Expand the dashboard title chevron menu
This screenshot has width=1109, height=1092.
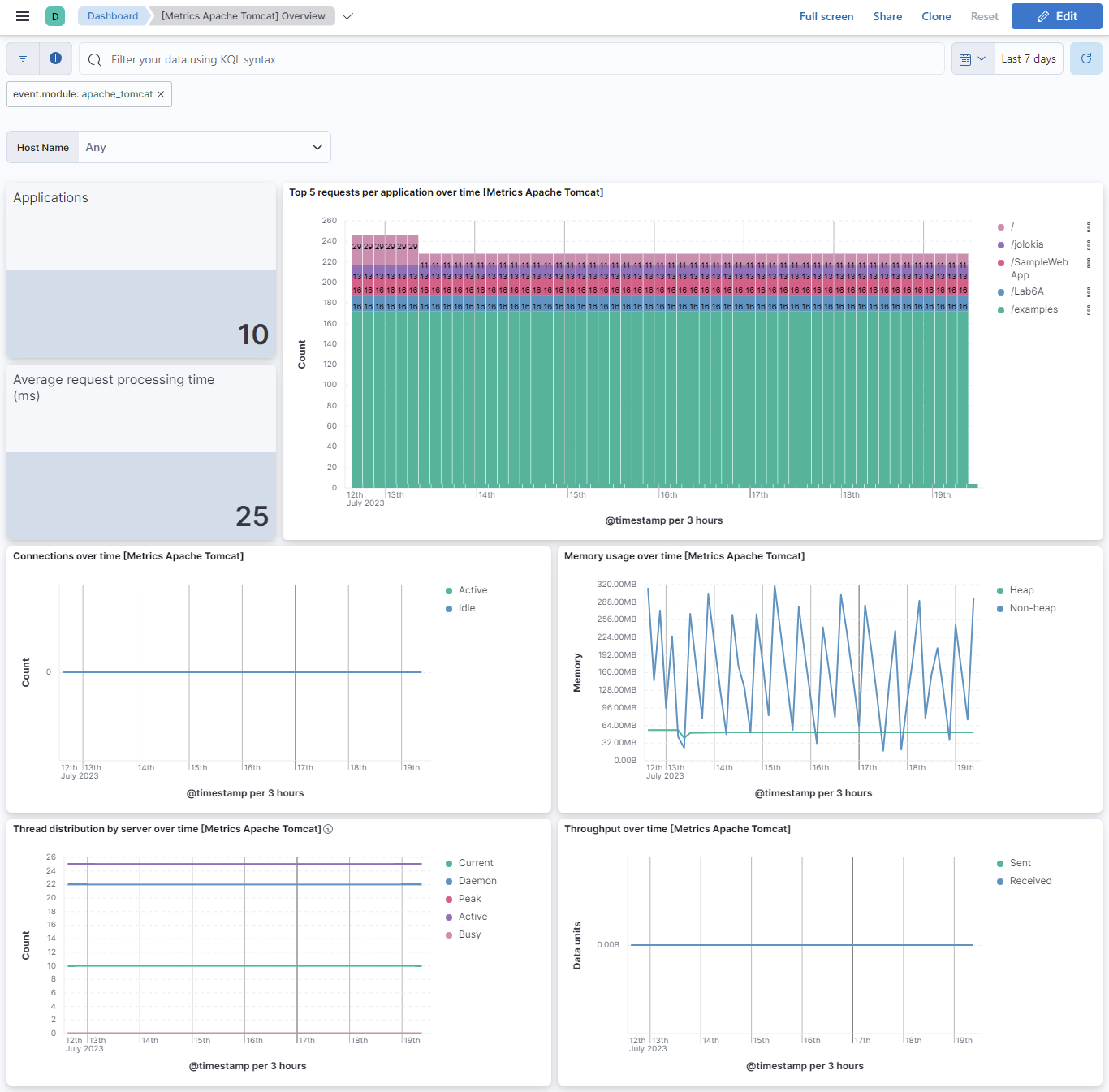coord(348,16)
